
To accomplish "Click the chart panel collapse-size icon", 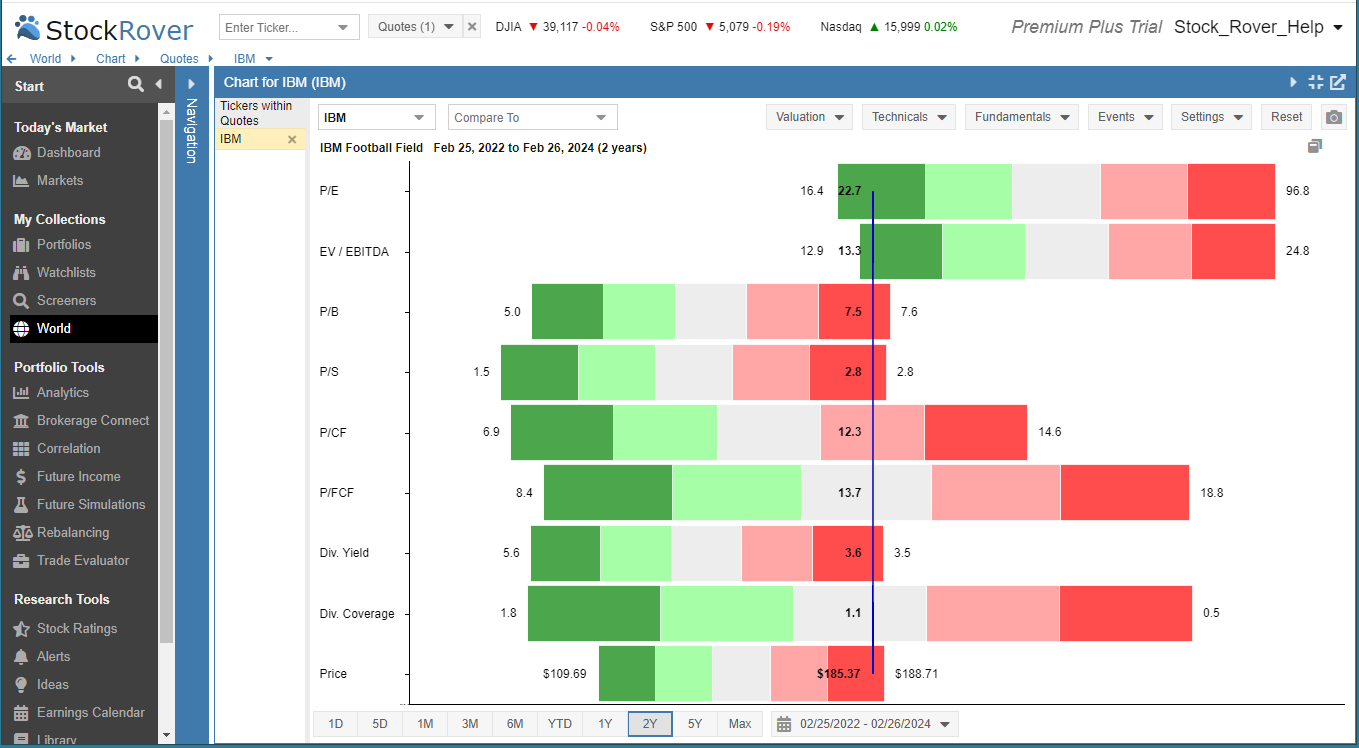I will pyautogui.click(x=1316, y=82).
